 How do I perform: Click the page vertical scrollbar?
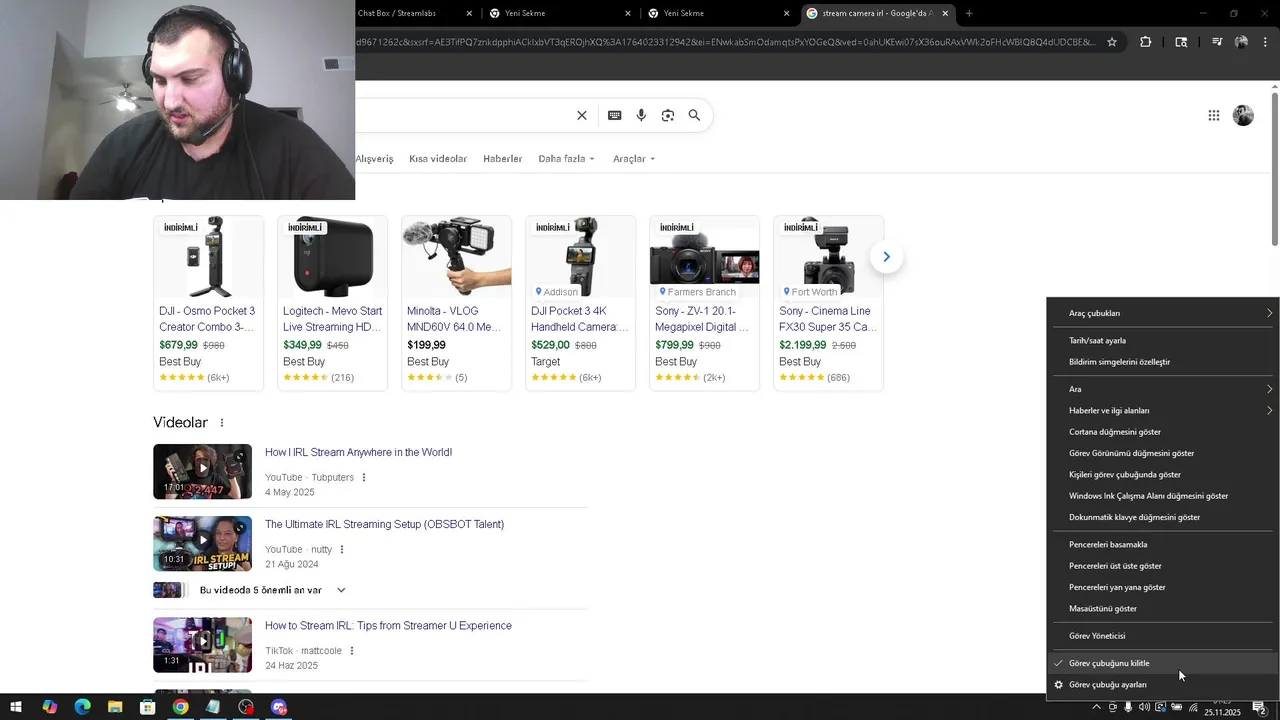click(x=1275, y=168)
